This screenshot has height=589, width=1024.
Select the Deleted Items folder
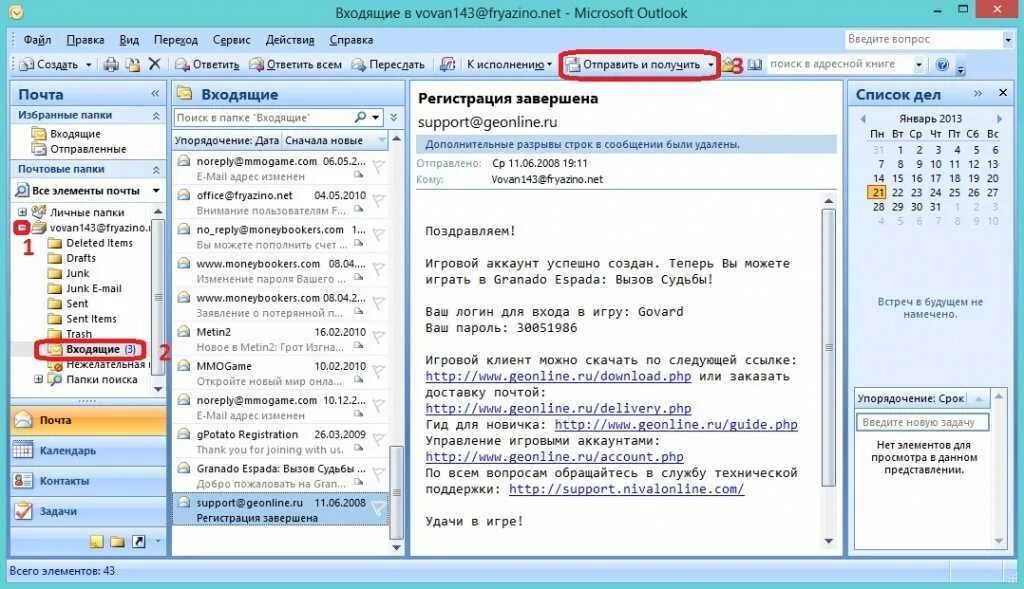[99, 243]
